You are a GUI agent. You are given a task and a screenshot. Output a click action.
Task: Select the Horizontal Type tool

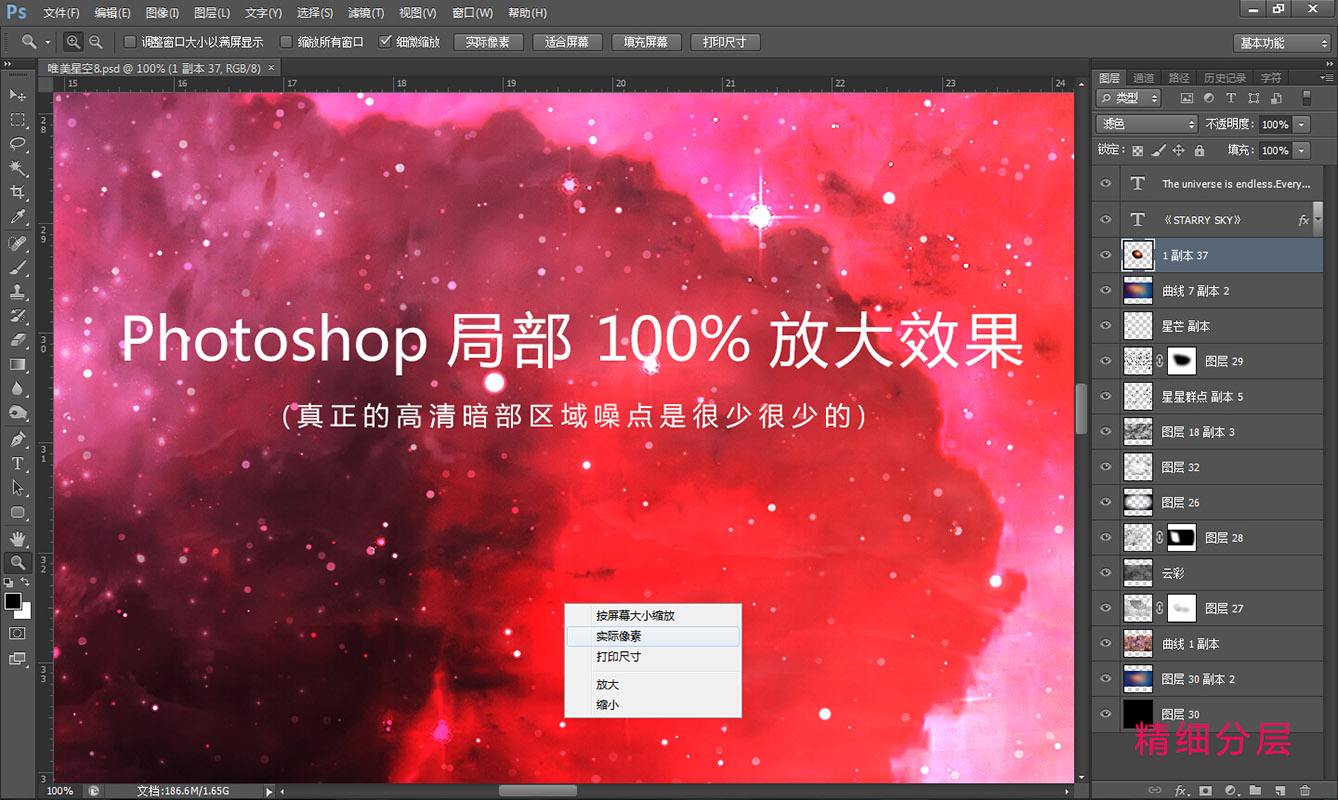click(x=18, y=464)
